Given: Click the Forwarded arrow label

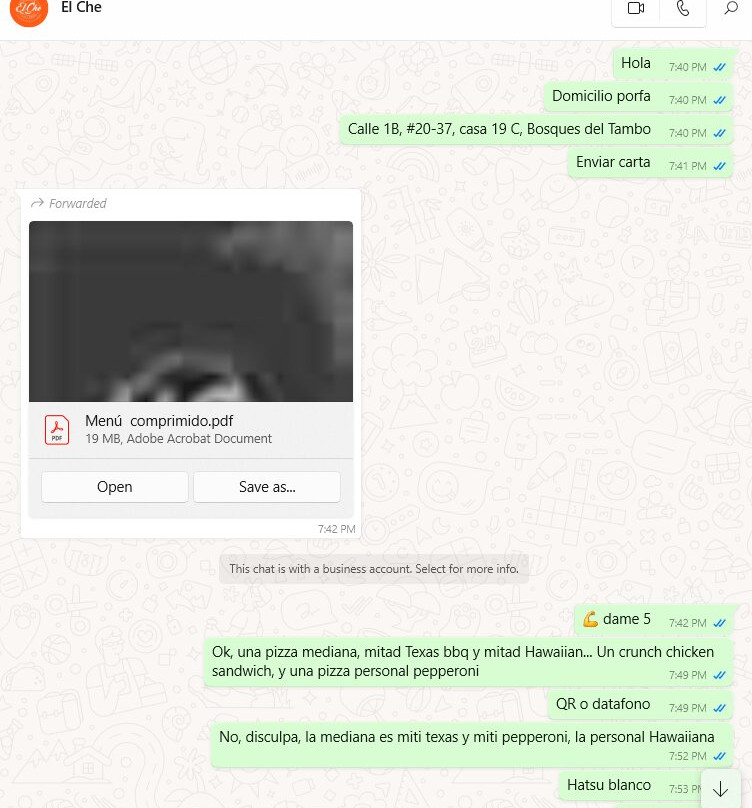Looking at the screenshot, I should point(69,204).
